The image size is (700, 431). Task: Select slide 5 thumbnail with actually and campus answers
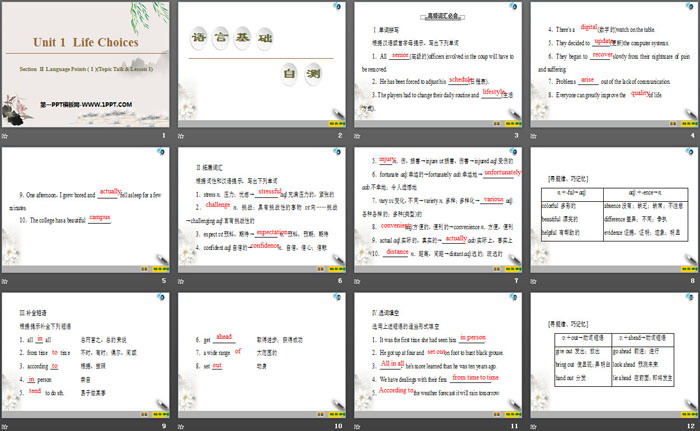(85, 210)
